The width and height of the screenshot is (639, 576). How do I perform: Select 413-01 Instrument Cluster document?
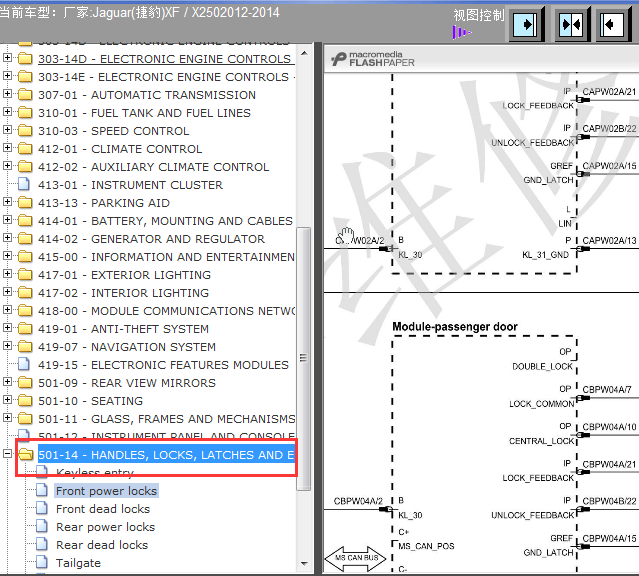(130, 185)
